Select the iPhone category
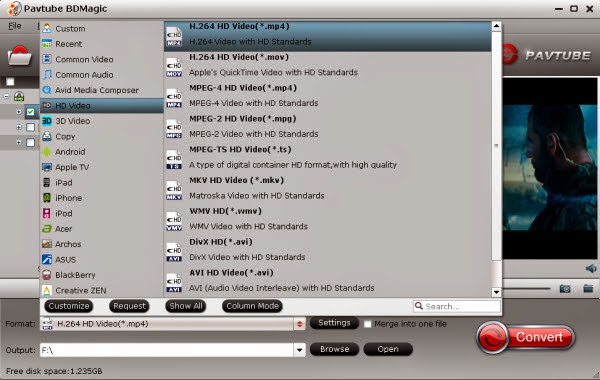The height and width of the screenshot is (380, 600). (x=102, y=198)
